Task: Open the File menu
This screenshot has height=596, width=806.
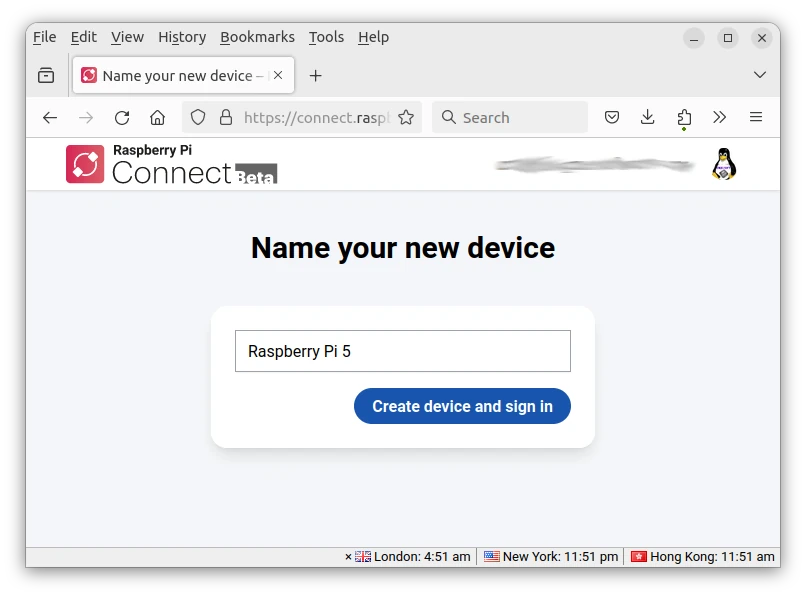Action: [x=45, y=37]
